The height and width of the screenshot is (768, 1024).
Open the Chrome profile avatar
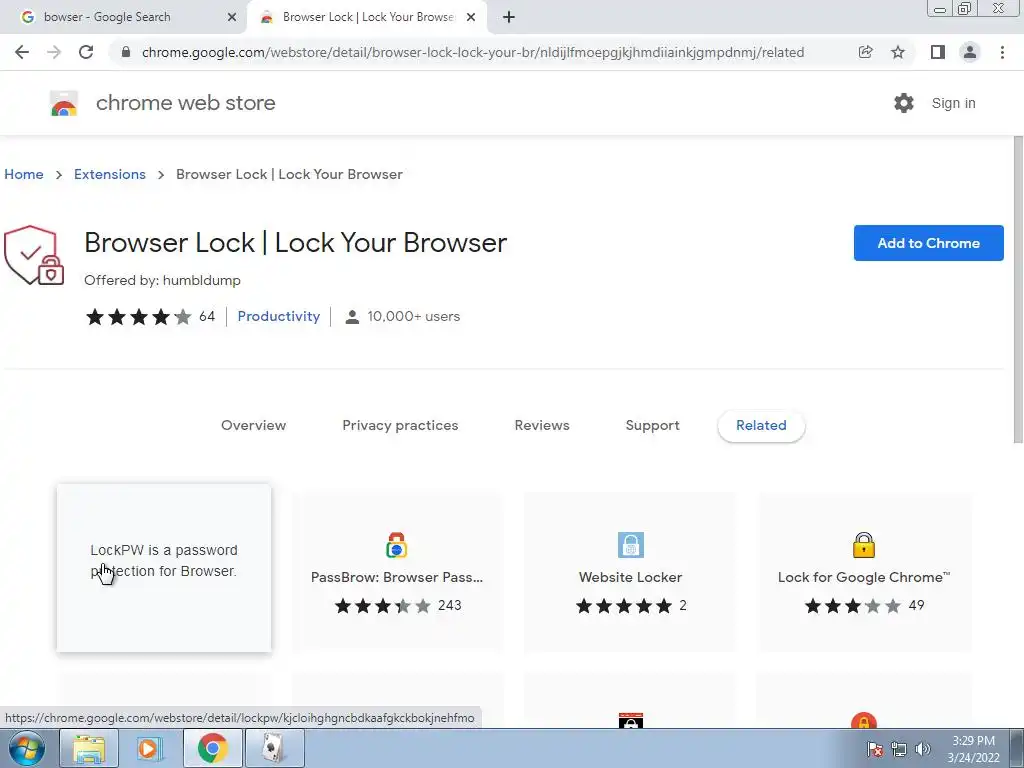970,52
